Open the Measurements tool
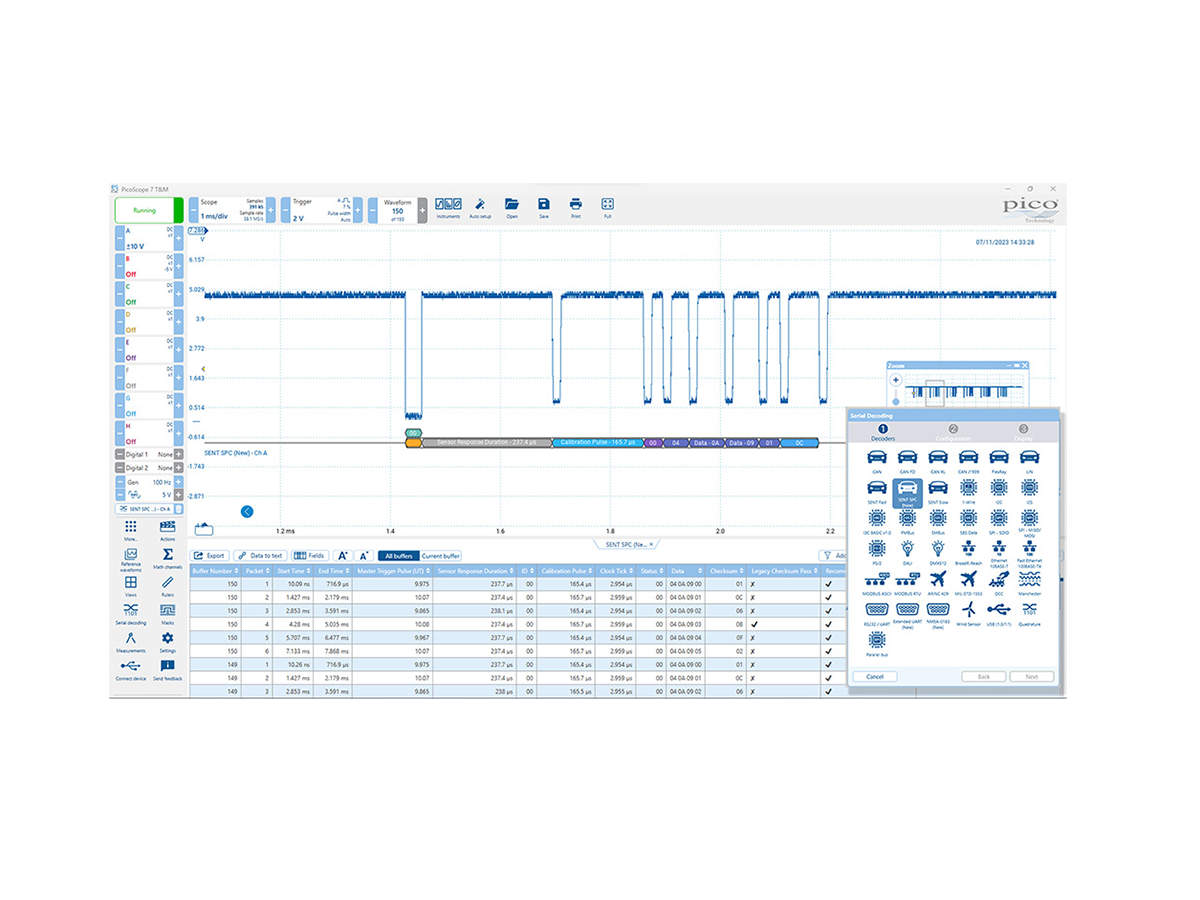Image resolution: width=1200 pixels, height=900 pixels. point(131,641)
